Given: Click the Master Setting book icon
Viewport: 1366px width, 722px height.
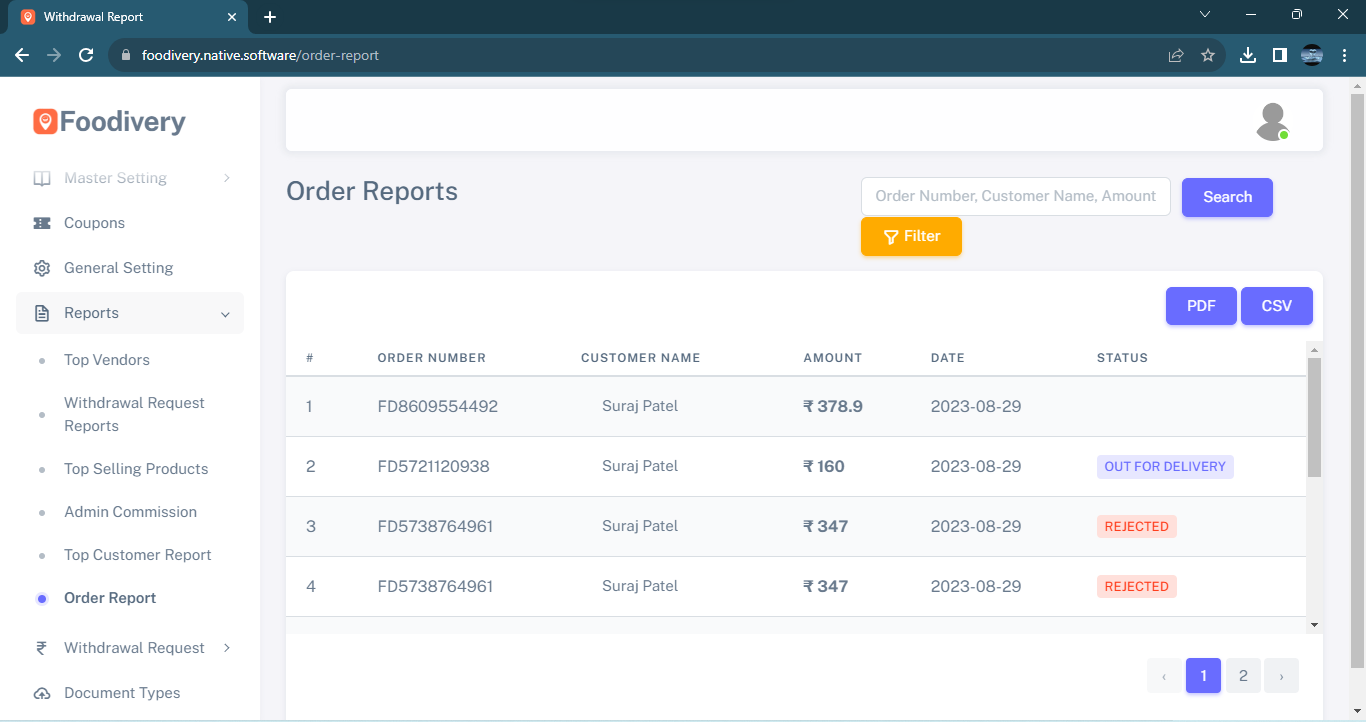Looking at the screenshot, I should click(42, 178).
